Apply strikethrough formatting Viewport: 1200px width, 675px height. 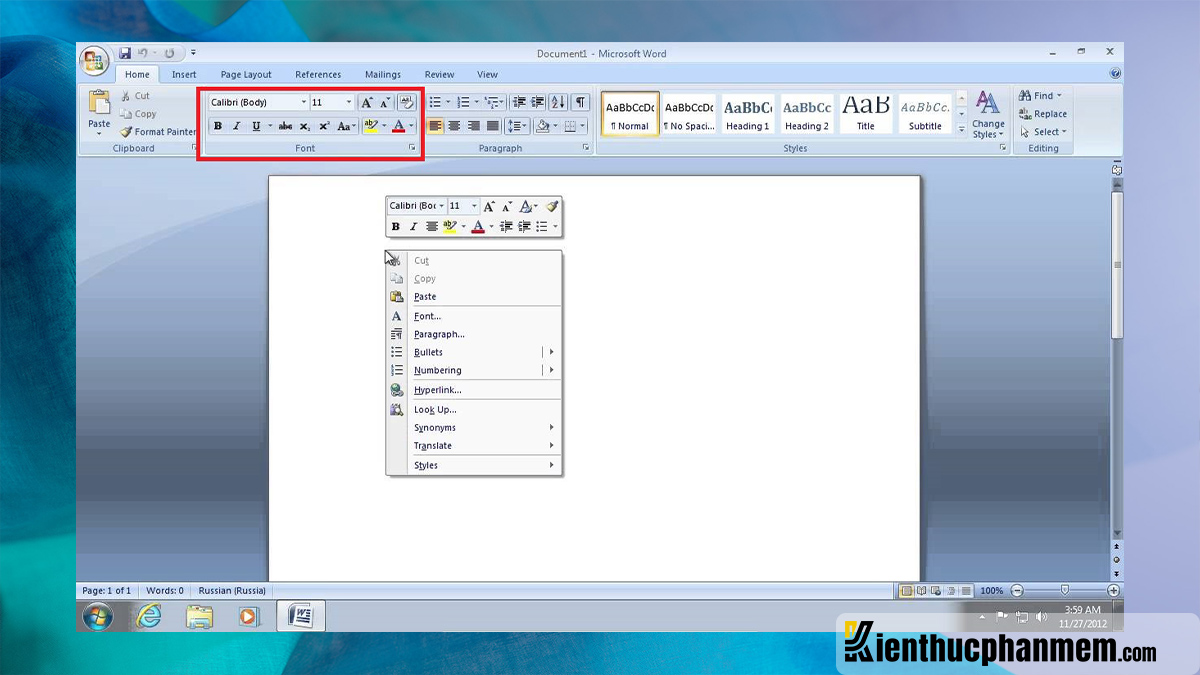(x=285, y=126)
